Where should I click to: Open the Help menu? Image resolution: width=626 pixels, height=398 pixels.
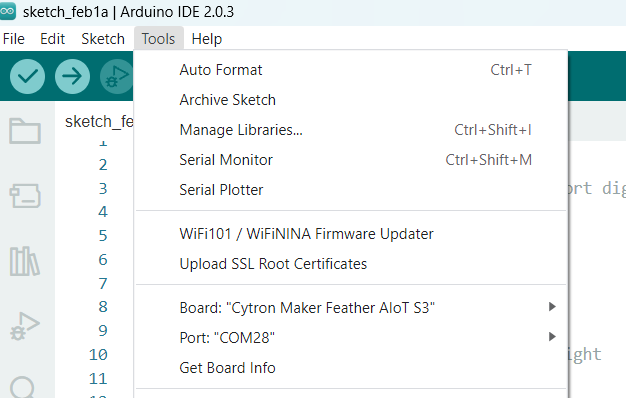(x=207, y=39)
